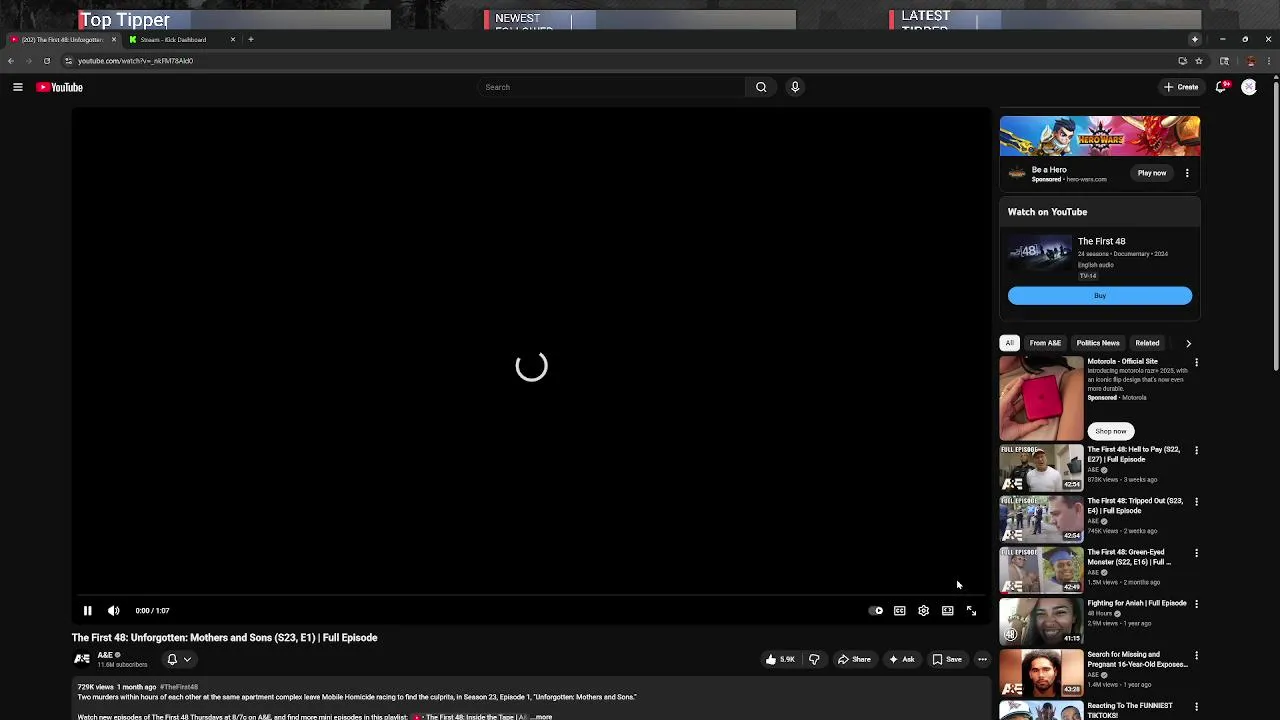Open account avatar menu
Viewport: 1280px width, 720px height.
pos(1249,87)
